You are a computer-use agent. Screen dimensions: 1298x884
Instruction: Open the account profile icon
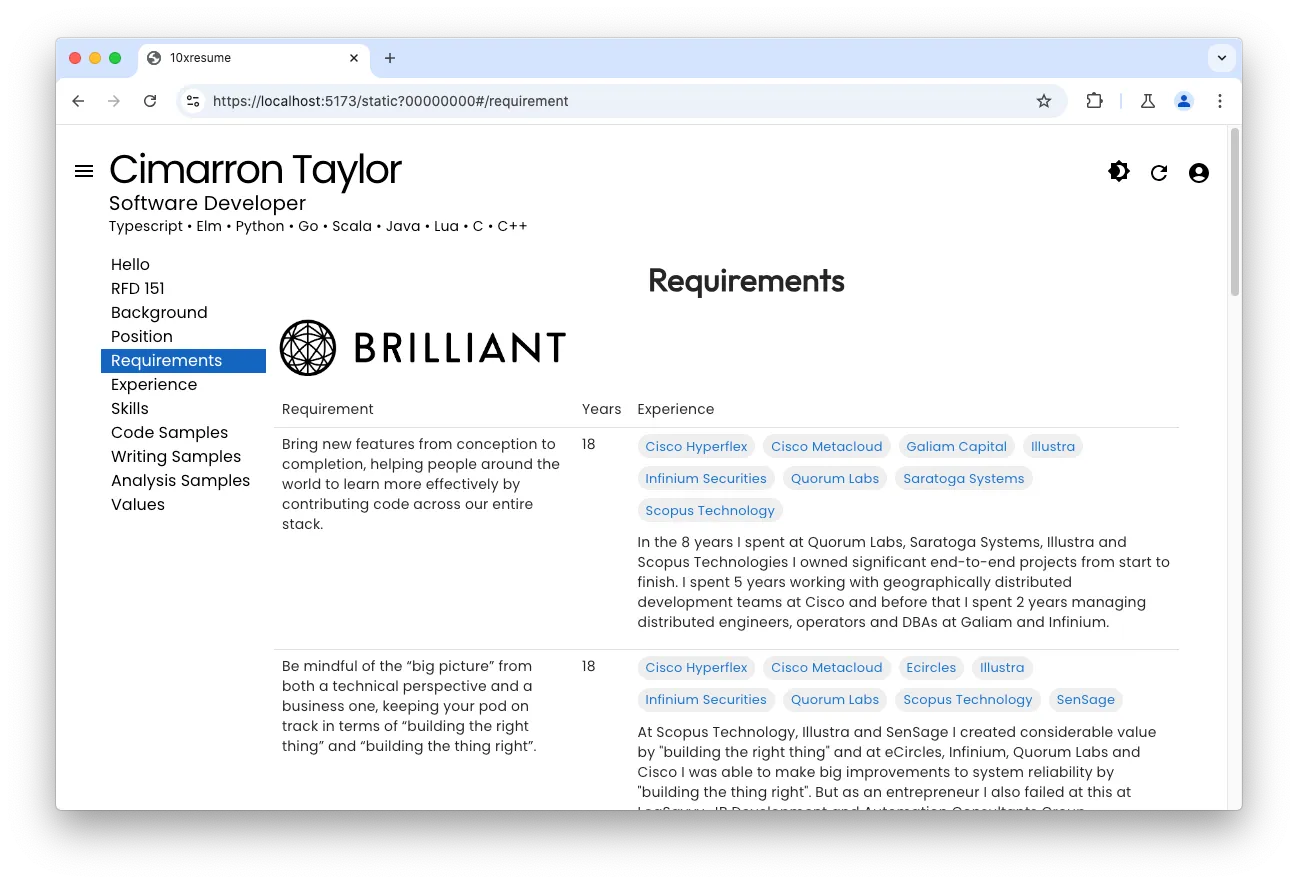[x=1198, y=172]
